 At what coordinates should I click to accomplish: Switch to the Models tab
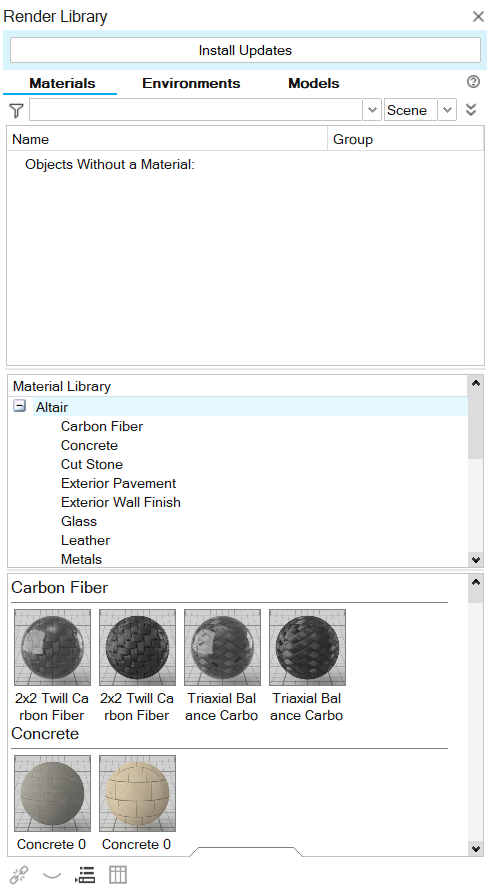pyautogui.click(x=314, y=83)
